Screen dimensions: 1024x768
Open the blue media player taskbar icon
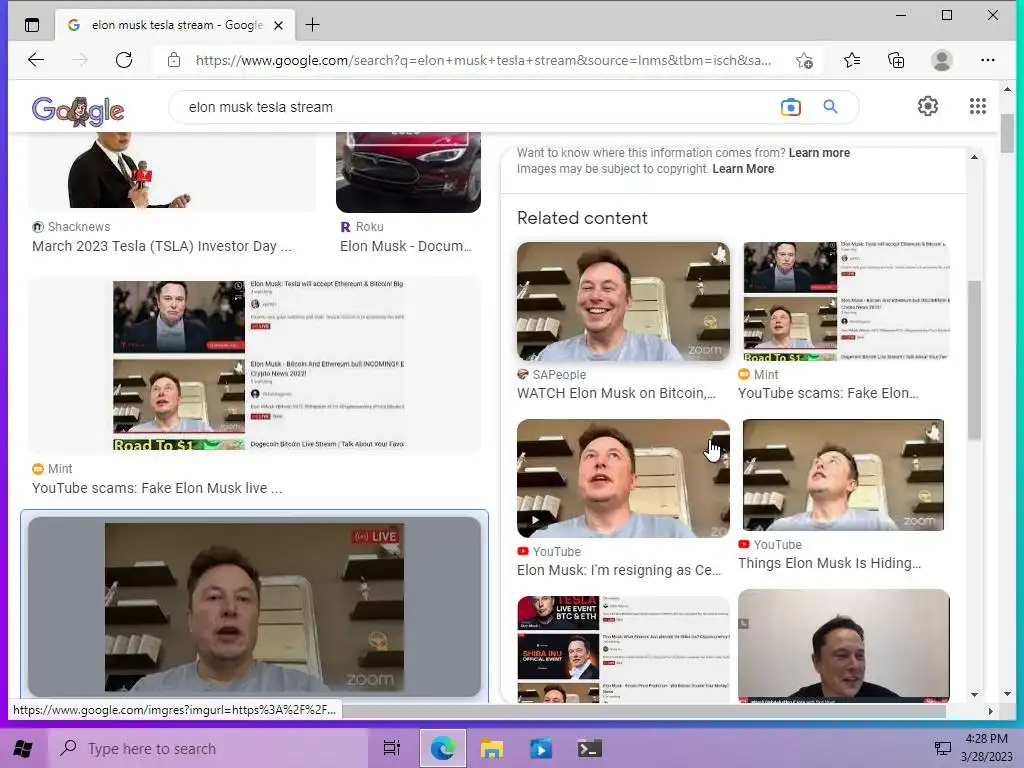(540, 748)
